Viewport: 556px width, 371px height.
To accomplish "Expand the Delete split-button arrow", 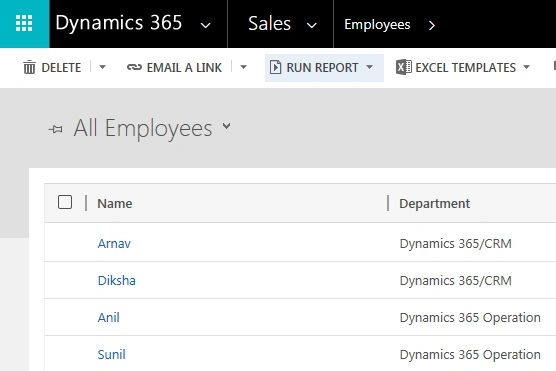I will click(x=102, y=67).
